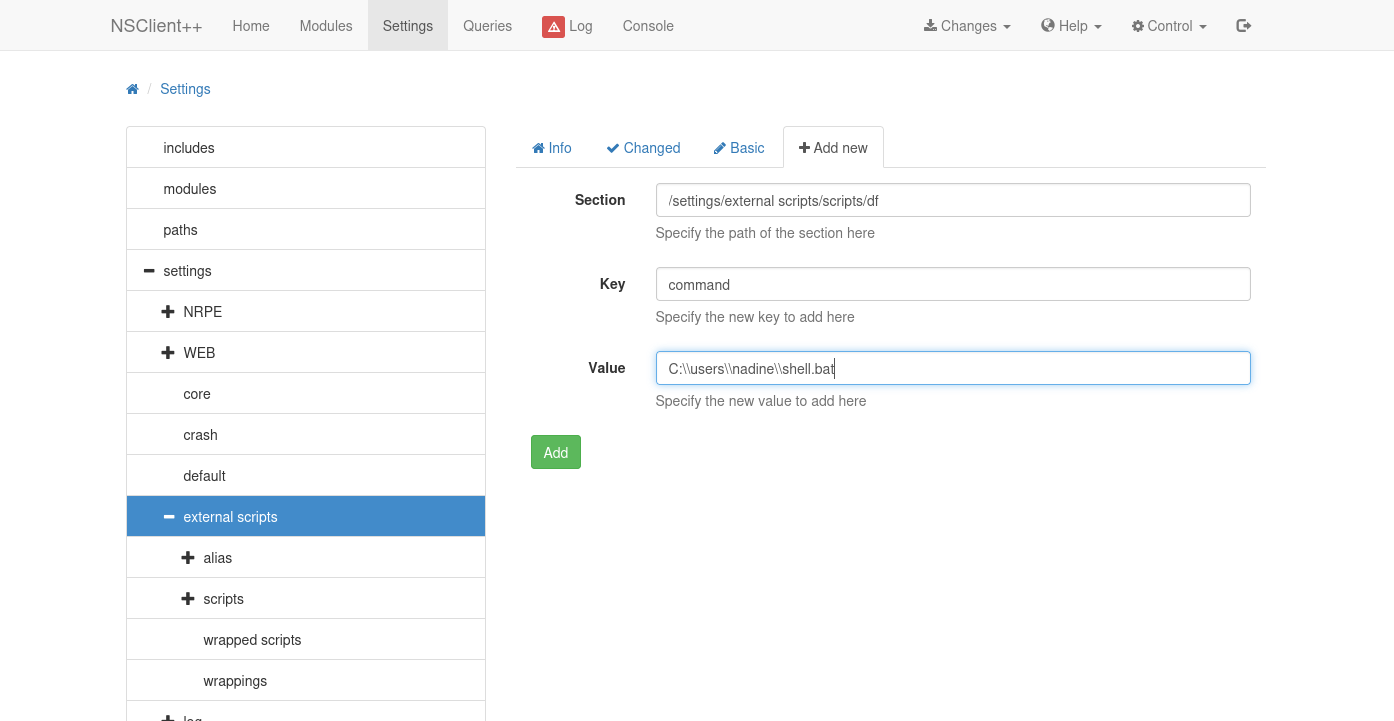Click the green Add button
Viewport: 1394px width, 721px height.
tap(556, 452)
